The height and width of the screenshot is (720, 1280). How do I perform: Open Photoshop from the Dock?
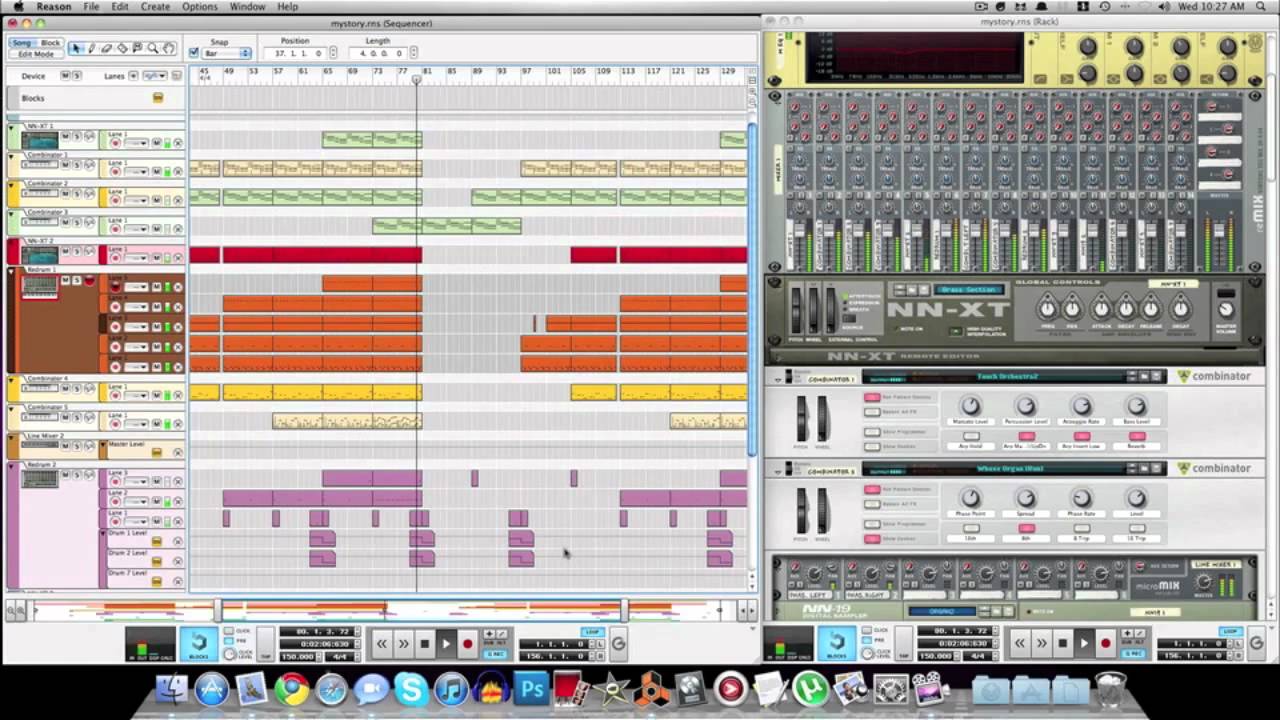(x=531, y=689)
